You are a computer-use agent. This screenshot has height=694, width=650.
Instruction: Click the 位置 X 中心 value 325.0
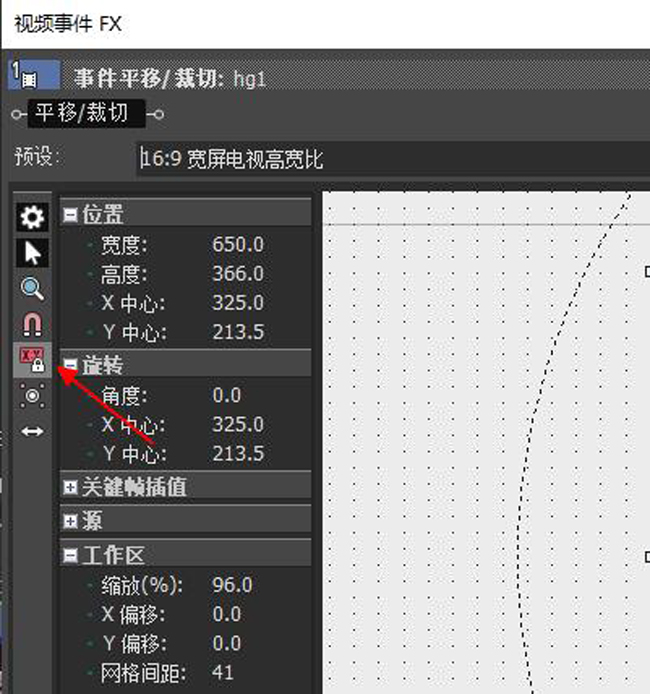point(238,303)
